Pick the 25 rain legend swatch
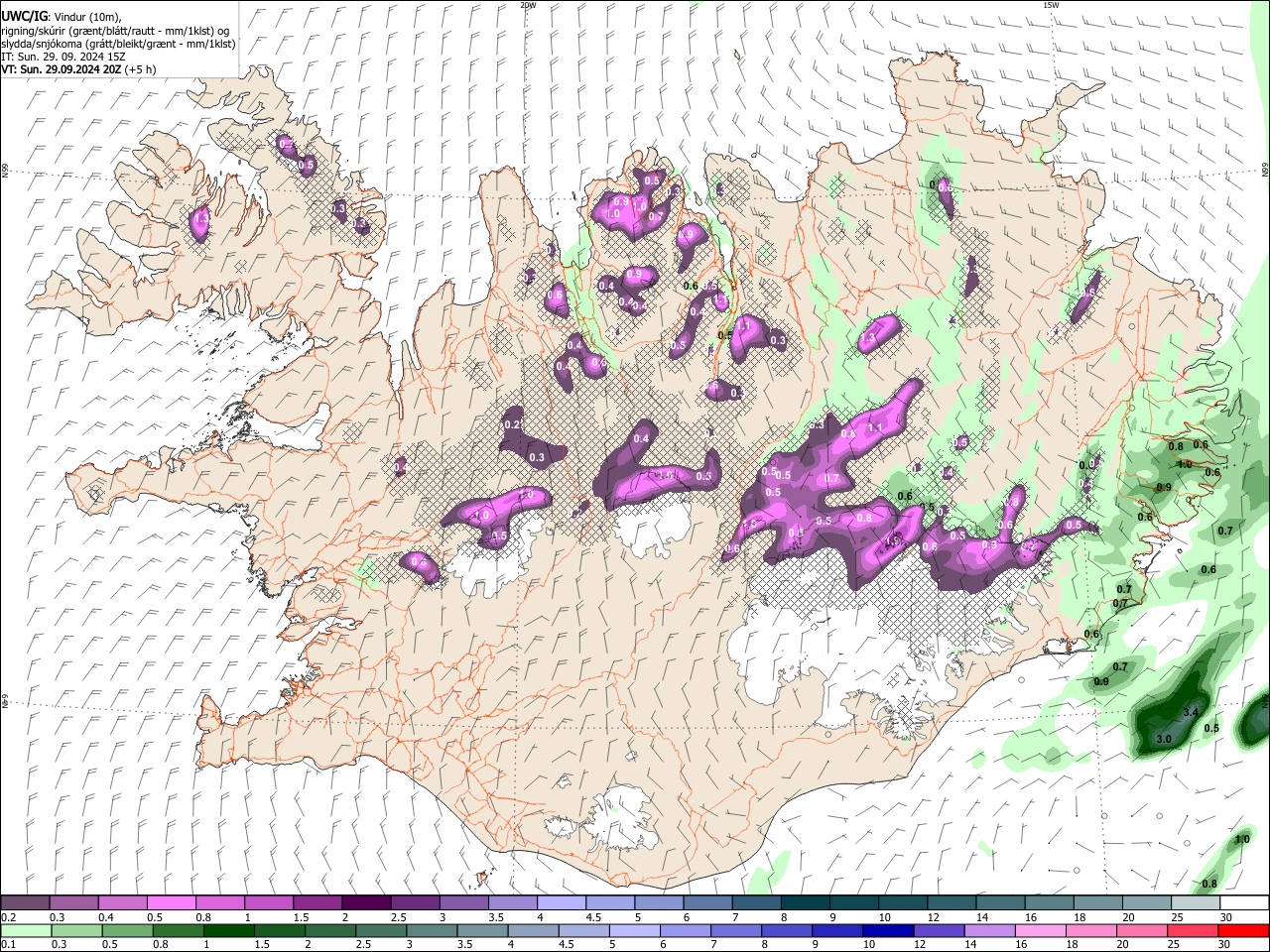Image resolution: width=1270 pixels, height=952 pixels. click(1192, 931)
